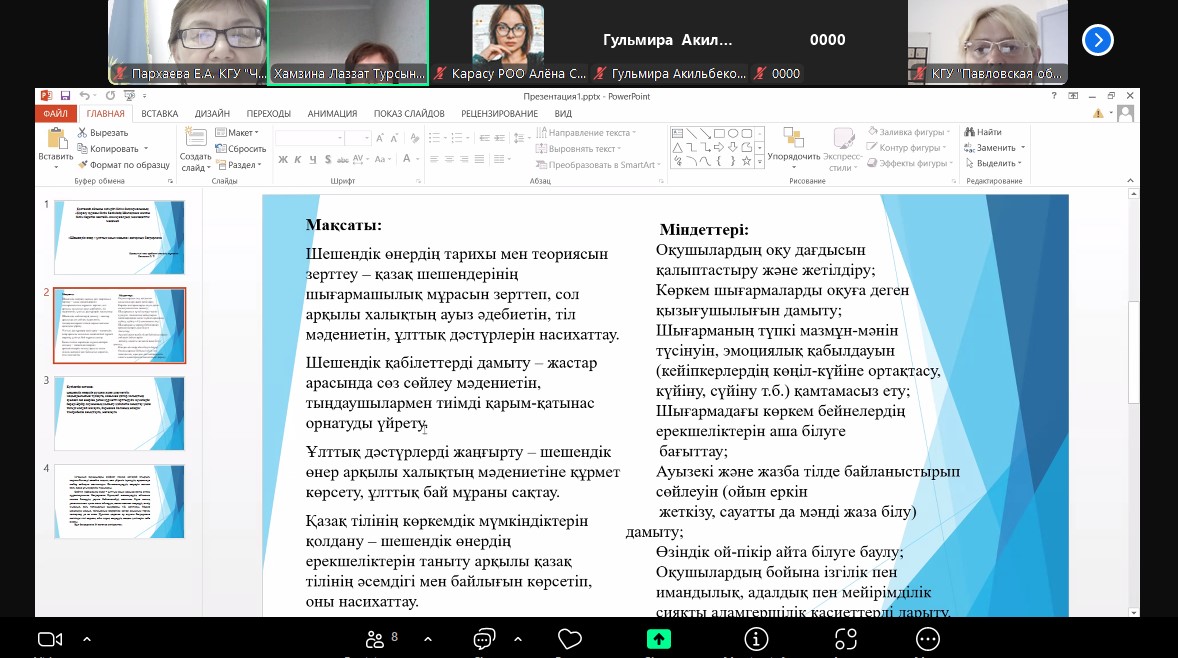Click the green share screen button
This screenshot has width=1178, height=658.
click(x=658, y=639)
